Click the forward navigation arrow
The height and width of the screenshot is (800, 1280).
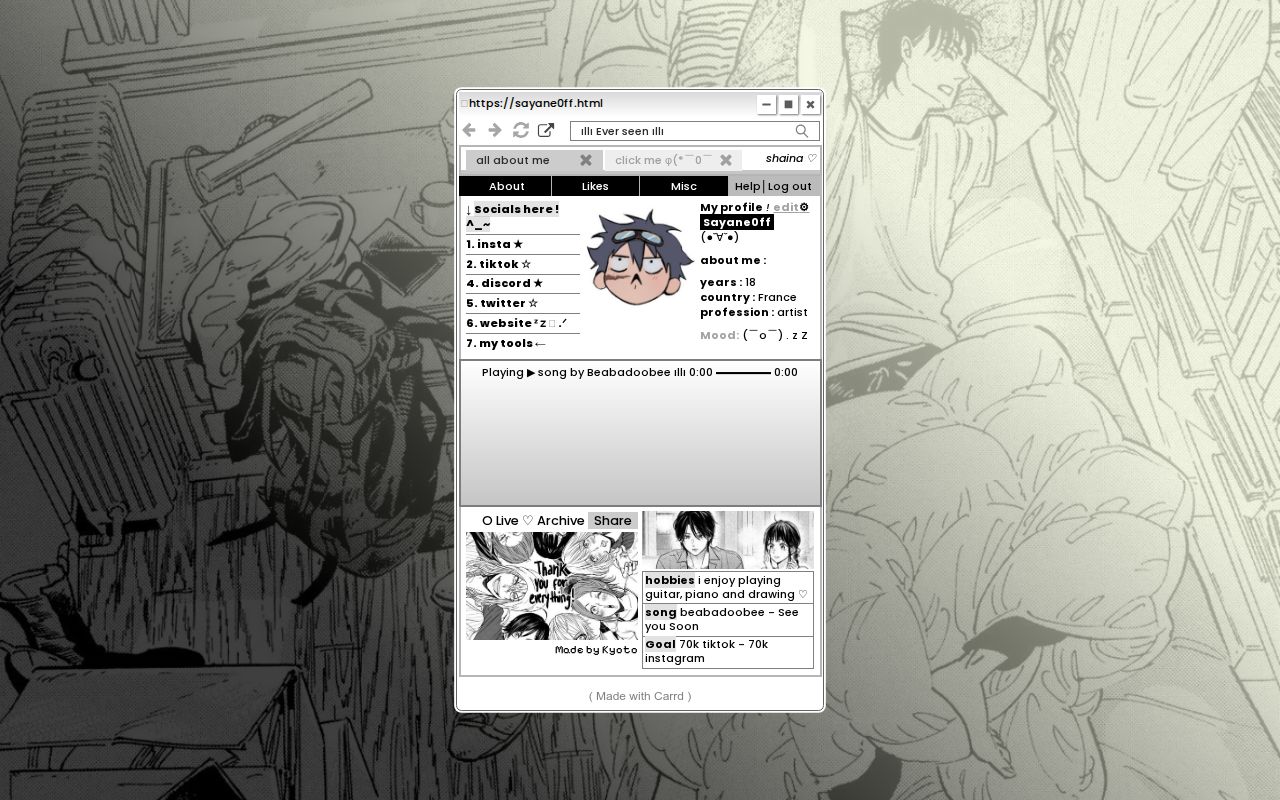(494, 130)
